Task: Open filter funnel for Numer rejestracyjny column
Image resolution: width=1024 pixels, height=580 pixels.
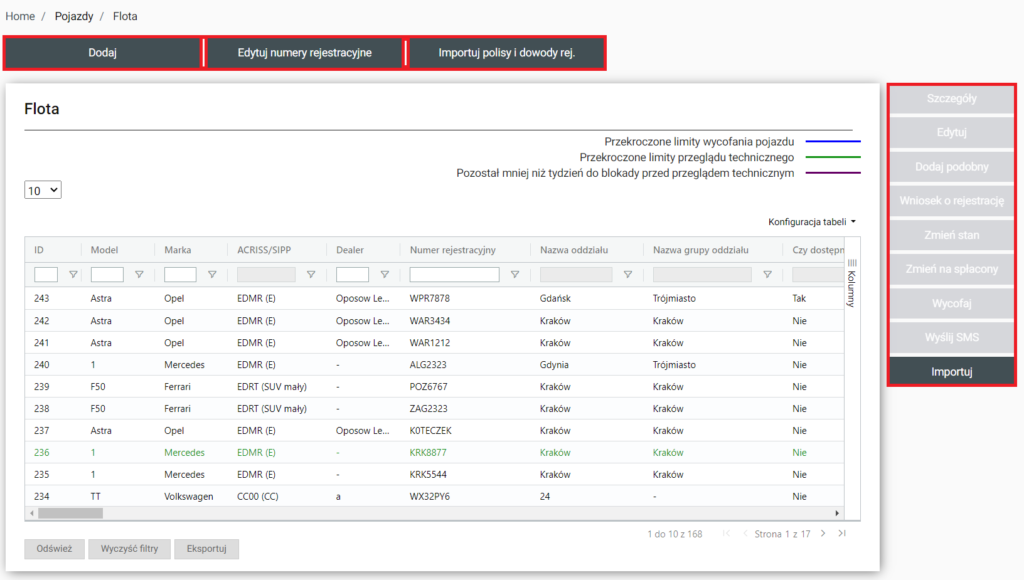Action: [x=514, y=274]
